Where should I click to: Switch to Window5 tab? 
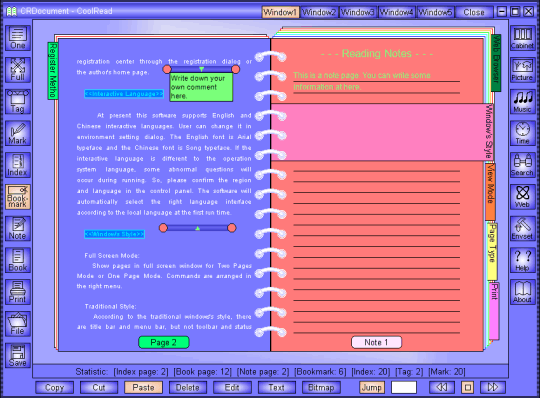click(x=435, y=12)
